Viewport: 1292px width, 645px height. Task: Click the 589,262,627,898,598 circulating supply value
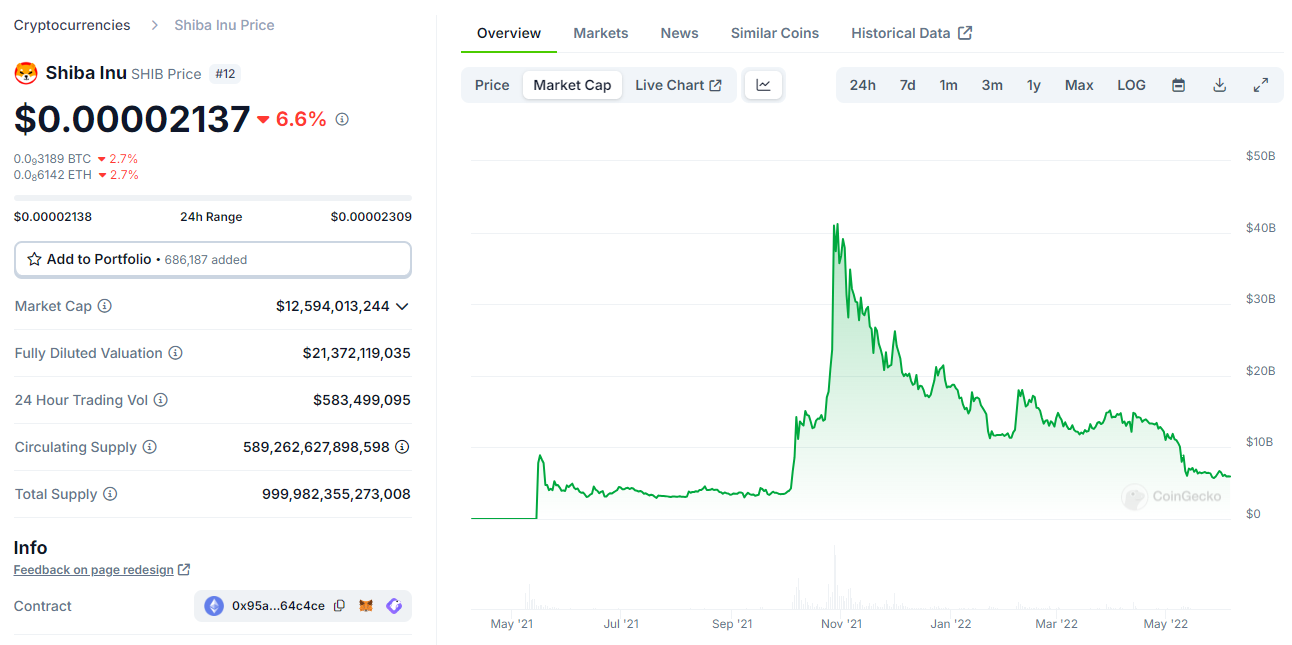(x=316, y=447)
